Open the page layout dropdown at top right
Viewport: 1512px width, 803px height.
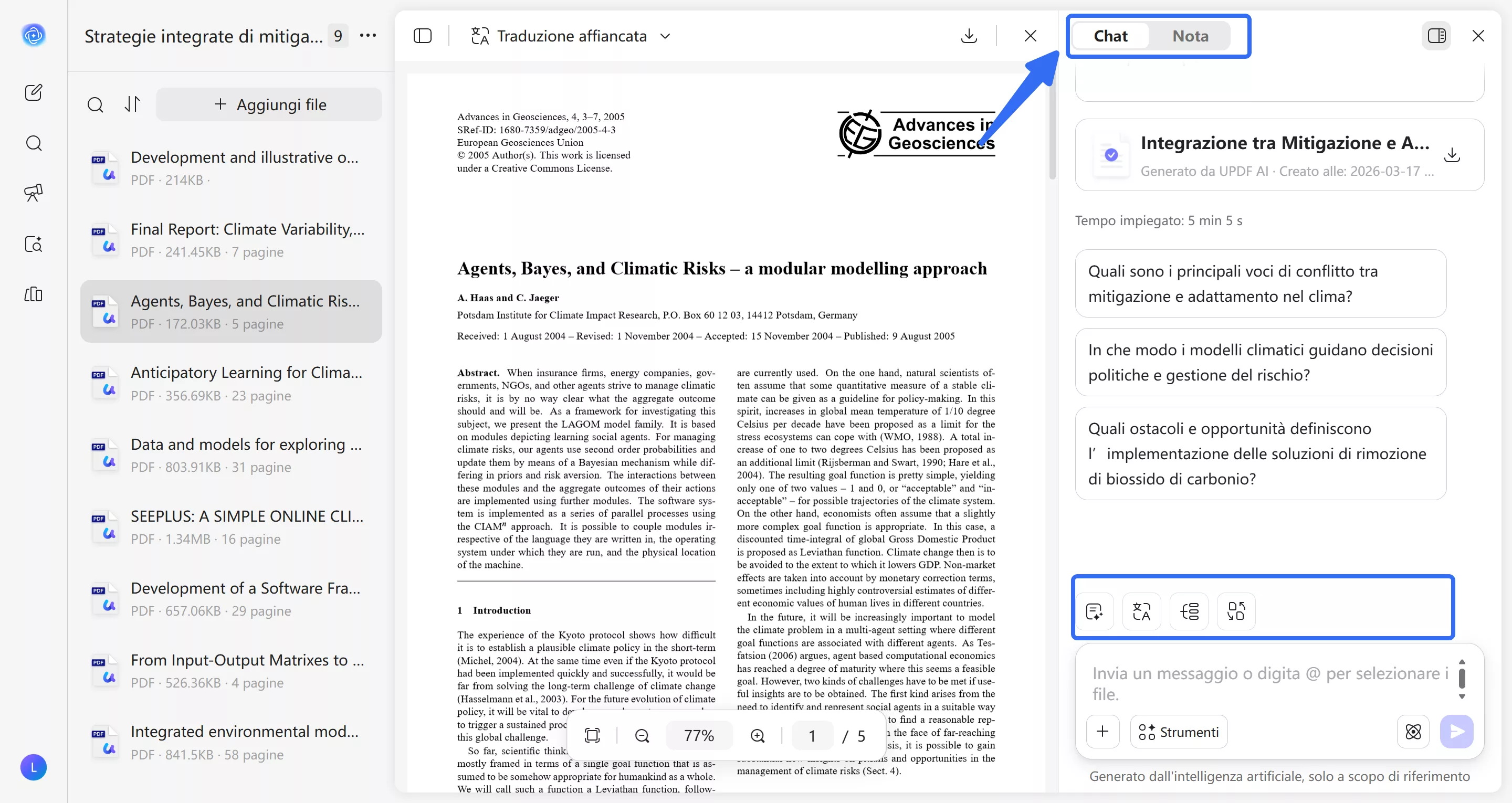[x=1437, y=36]
